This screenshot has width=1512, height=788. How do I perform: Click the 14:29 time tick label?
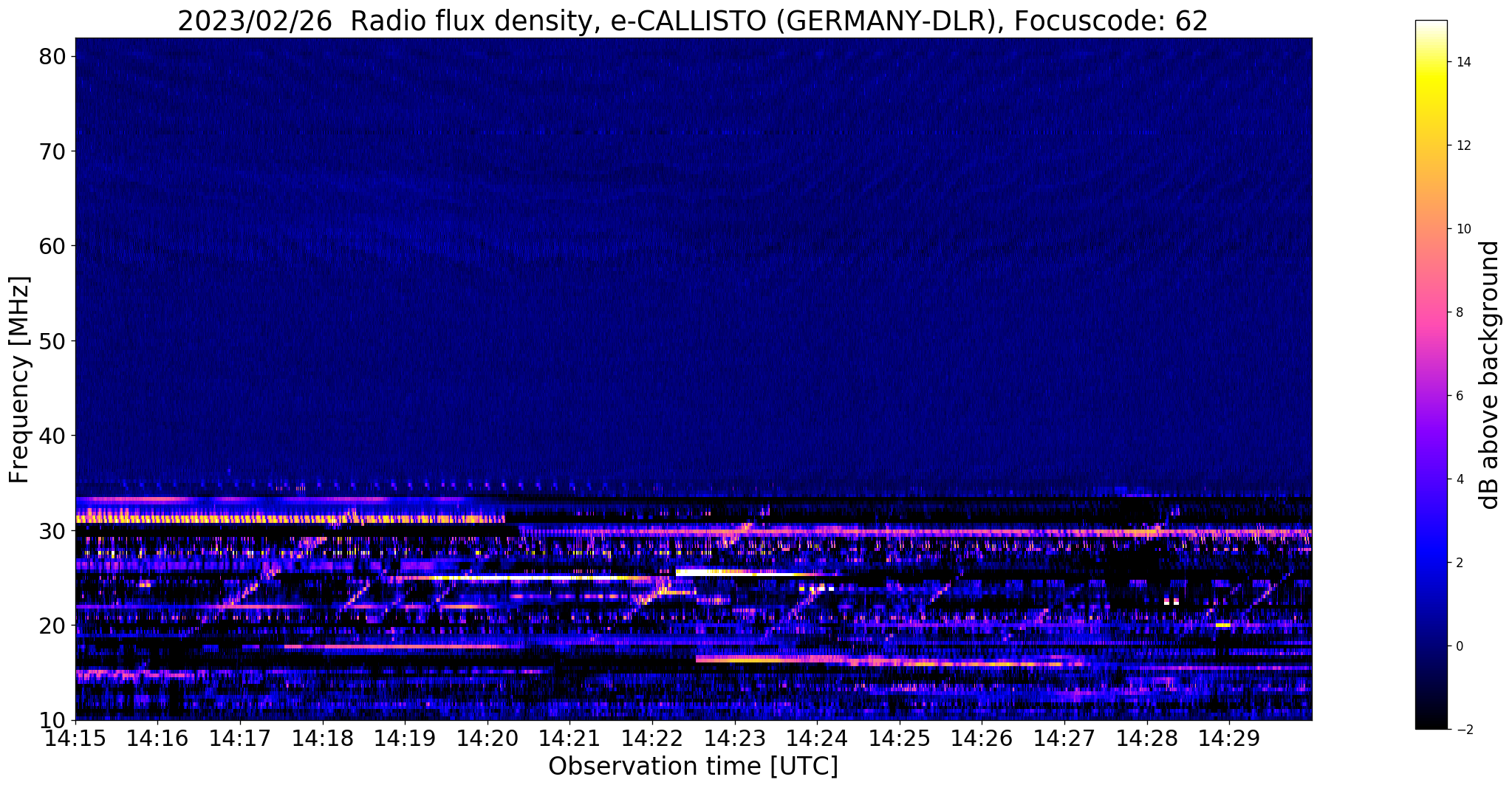coord(1229,739)
